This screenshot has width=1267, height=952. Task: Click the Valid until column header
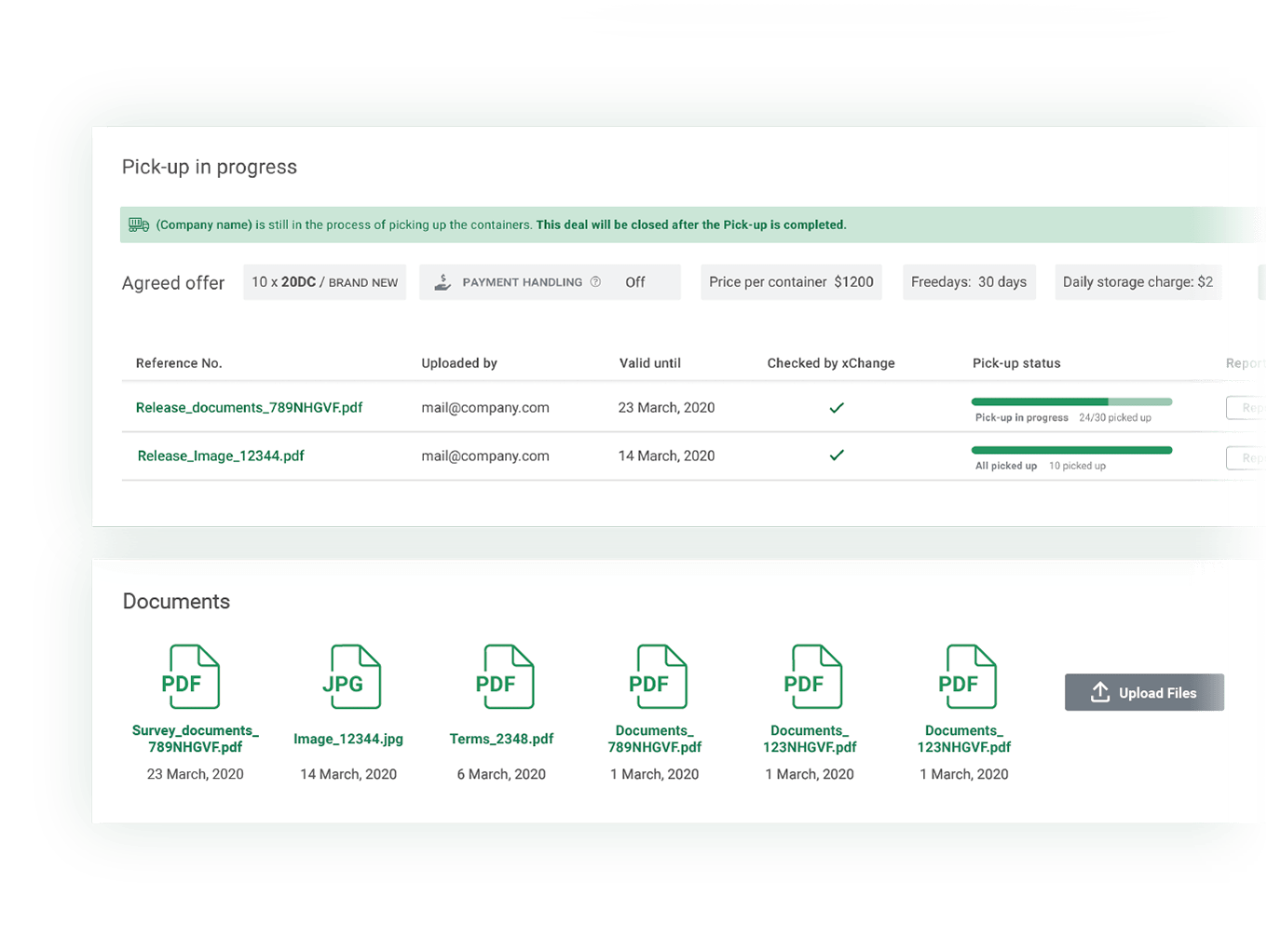pos(650,363)
